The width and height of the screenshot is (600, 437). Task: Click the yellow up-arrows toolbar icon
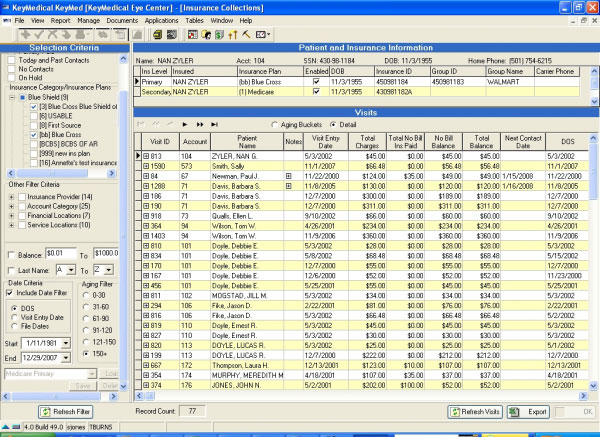(233, 35)
